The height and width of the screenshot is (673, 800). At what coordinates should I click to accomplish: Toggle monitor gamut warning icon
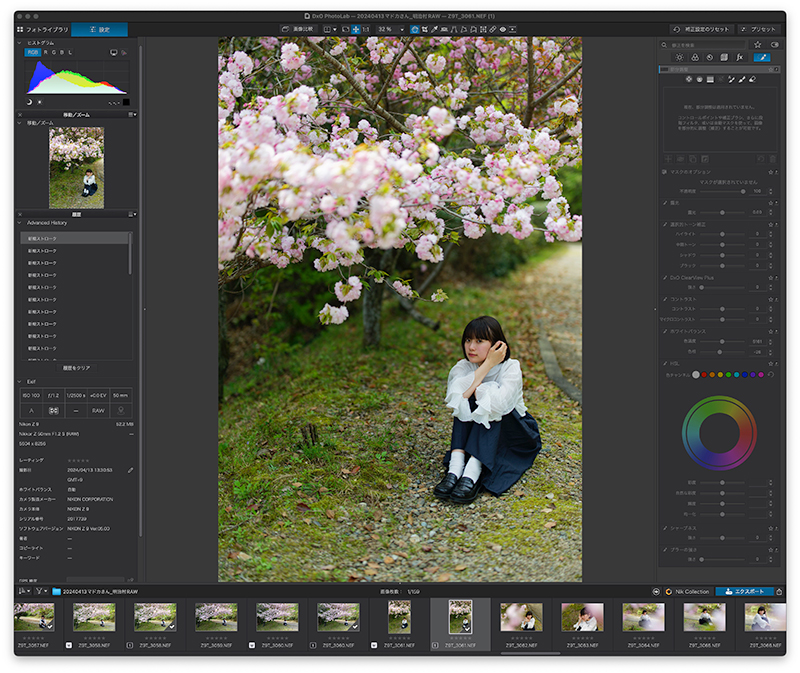pyautogui.click(x=114, y=53)
